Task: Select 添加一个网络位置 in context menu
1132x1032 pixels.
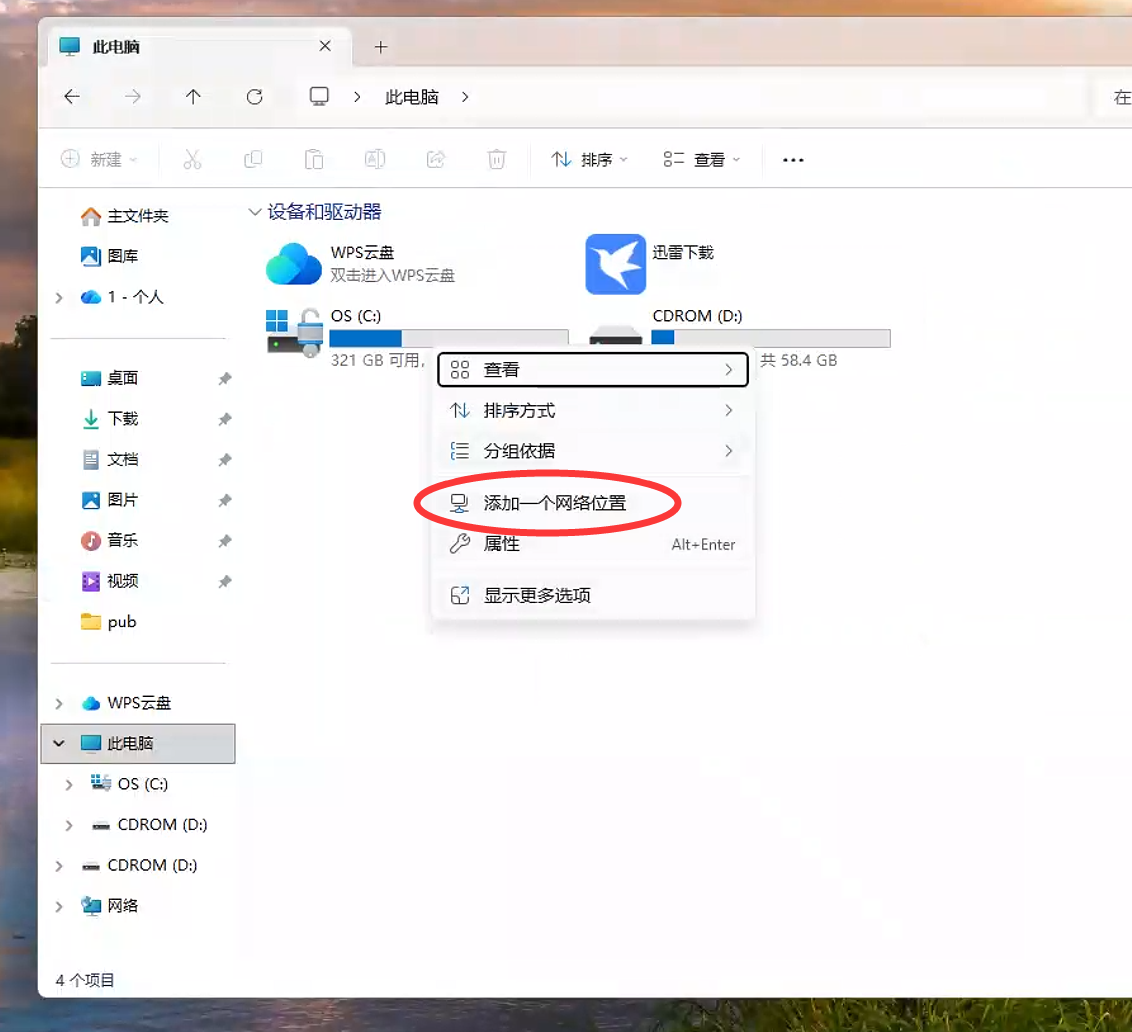Action: 554,503
